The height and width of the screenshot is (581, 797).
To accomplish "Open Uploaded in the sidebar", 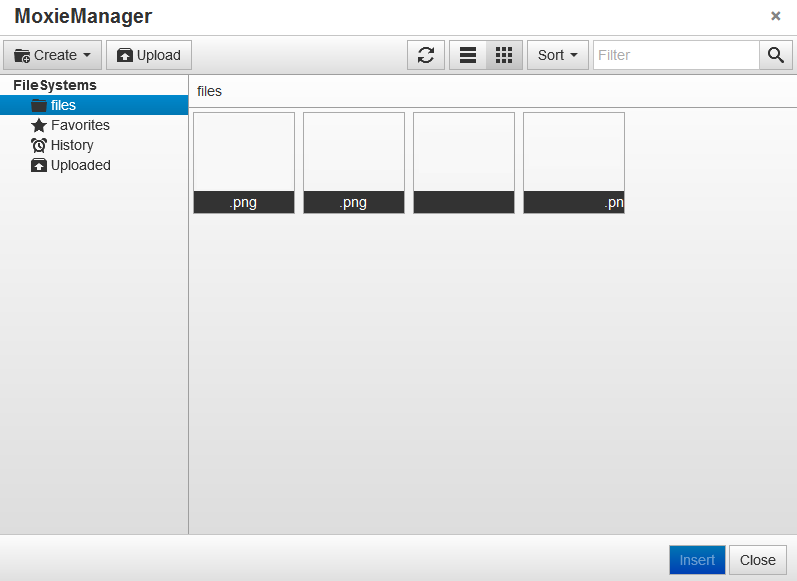I will click(80, 165).
